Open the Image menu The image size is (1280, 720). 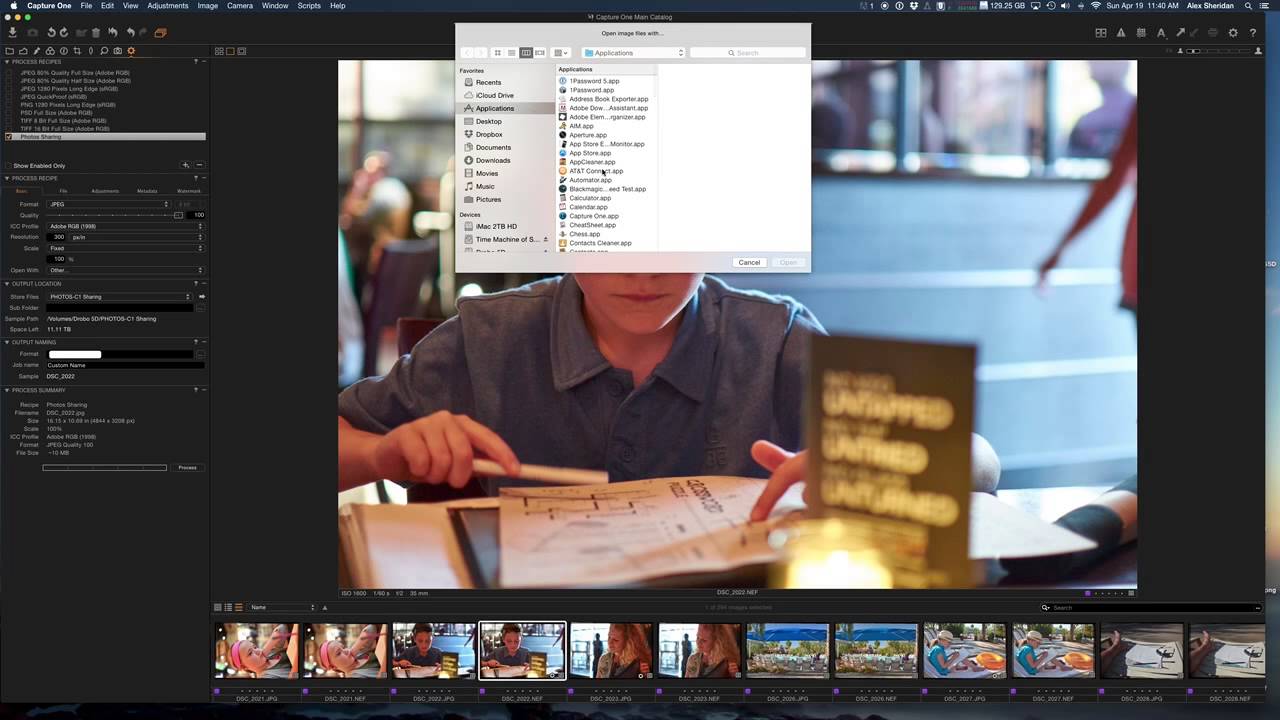(208, 6)
